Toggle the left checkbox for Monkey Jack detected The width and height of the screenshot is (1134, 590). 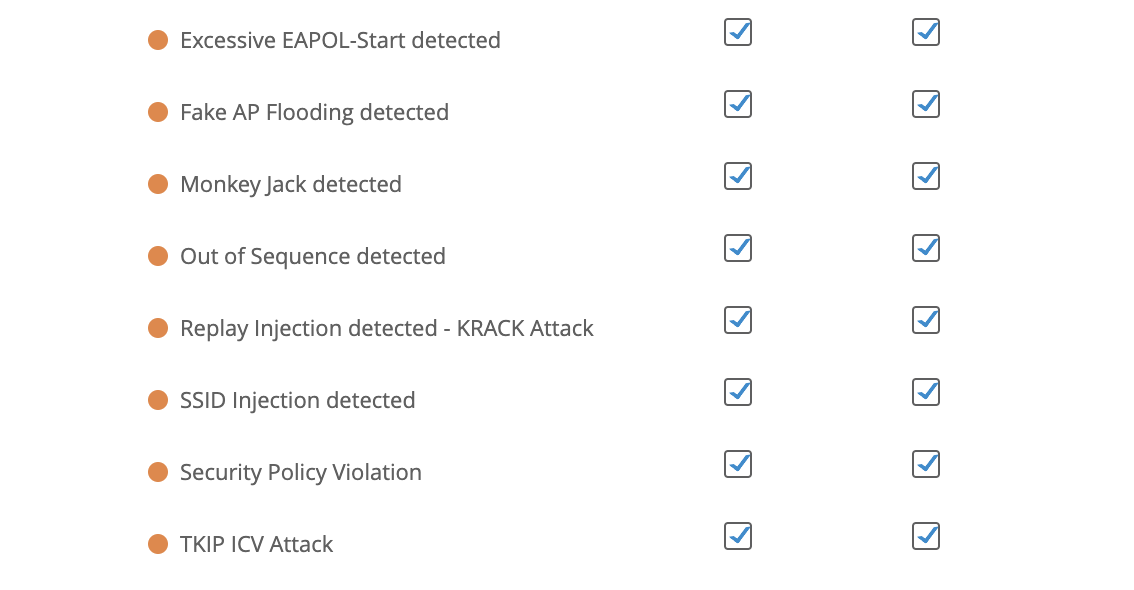738,177
